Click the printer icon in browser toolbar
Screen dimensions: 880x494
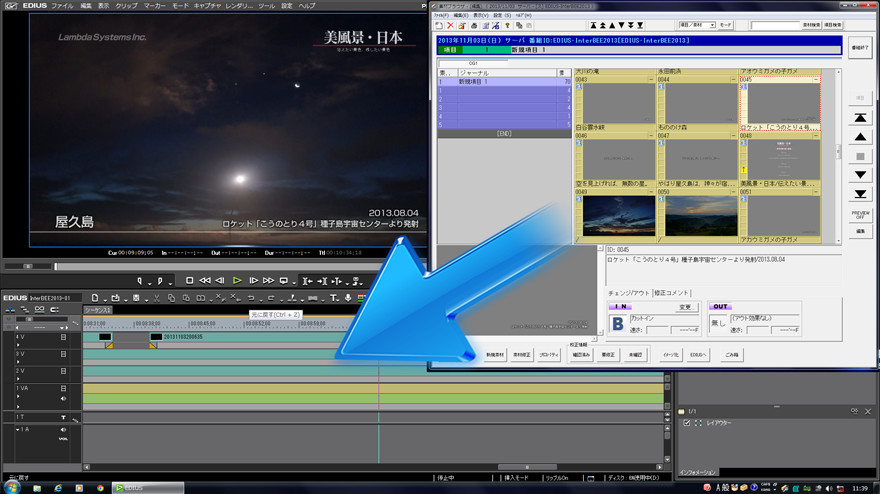pyautogui.click(x=474, y=25)
